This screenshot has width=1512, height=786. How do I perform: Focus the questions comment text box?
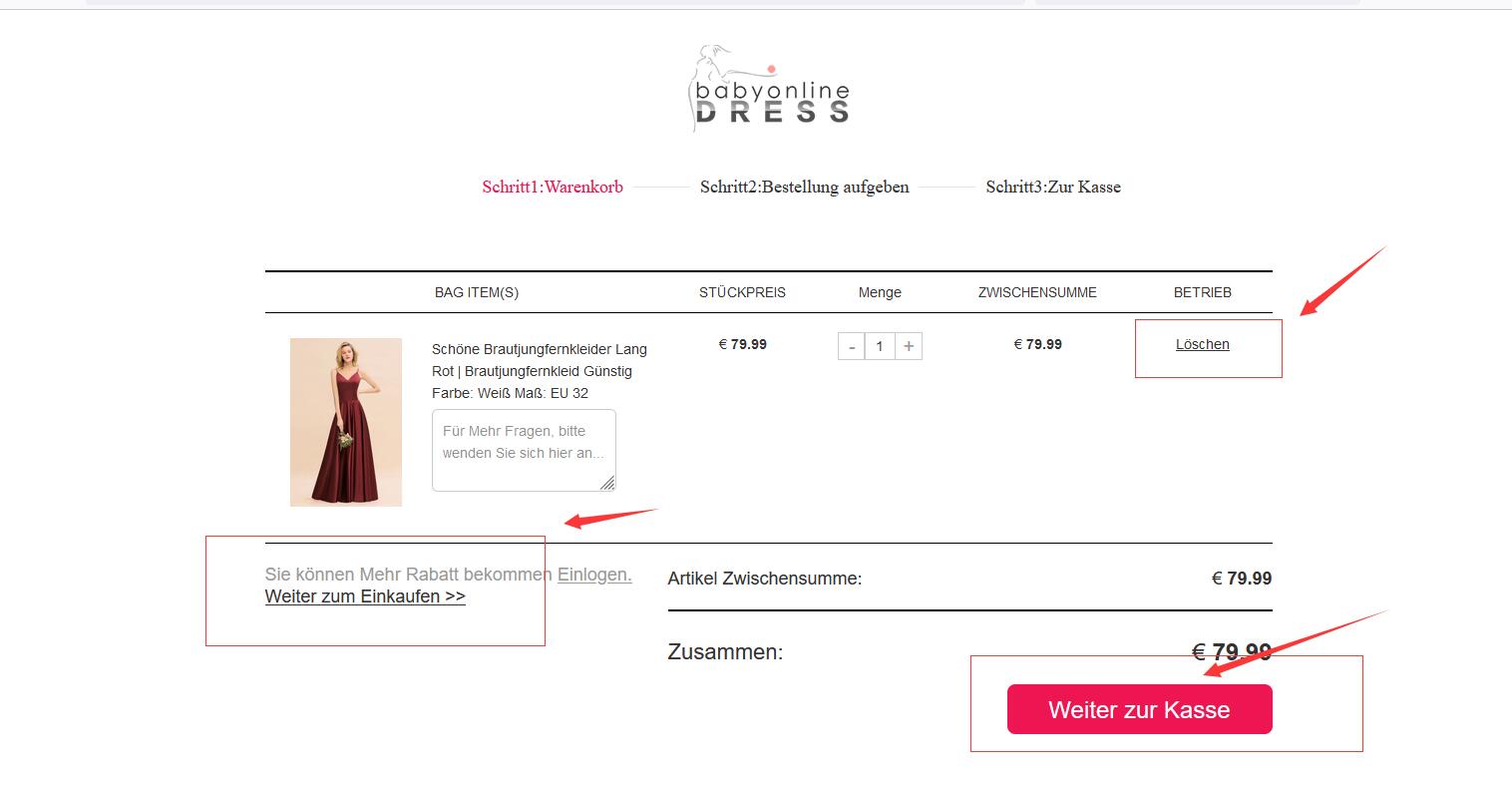pyautogui.click(x=523, y=449)
